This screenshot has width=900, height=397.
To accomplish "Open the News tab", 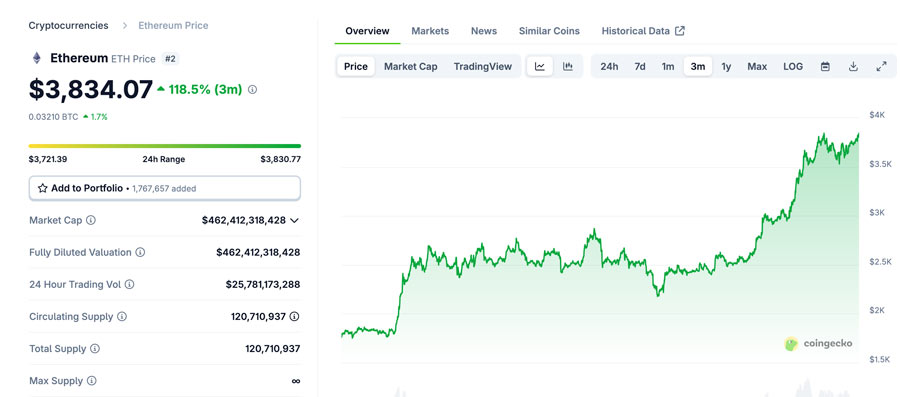I will tap(484, 31).
